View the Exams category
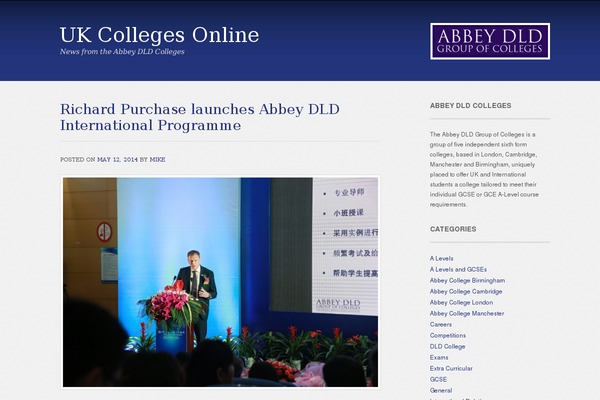 (x=439, y=358)
